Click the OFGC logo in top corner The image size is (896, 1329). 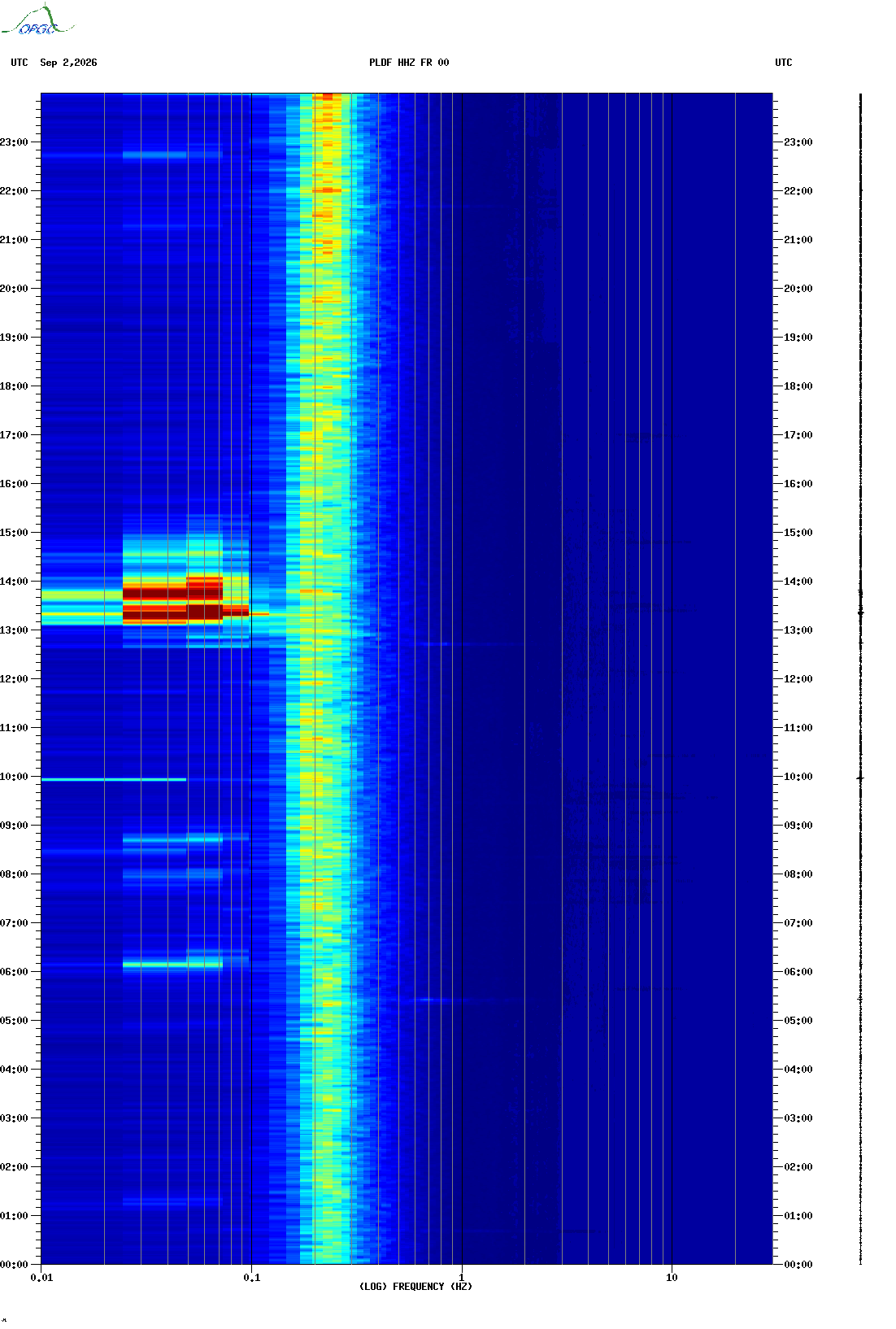point(37,20)
